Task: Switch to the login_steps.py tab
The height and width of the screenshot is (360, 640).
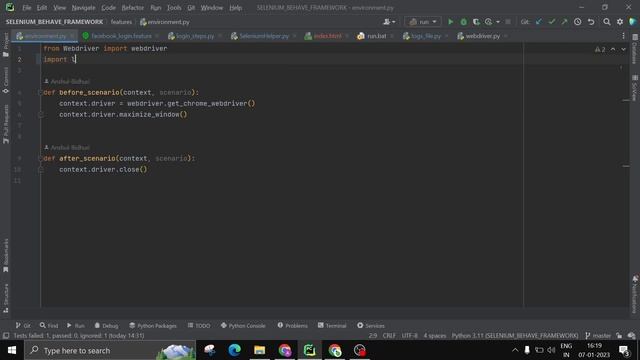Action: click(195, 36)
